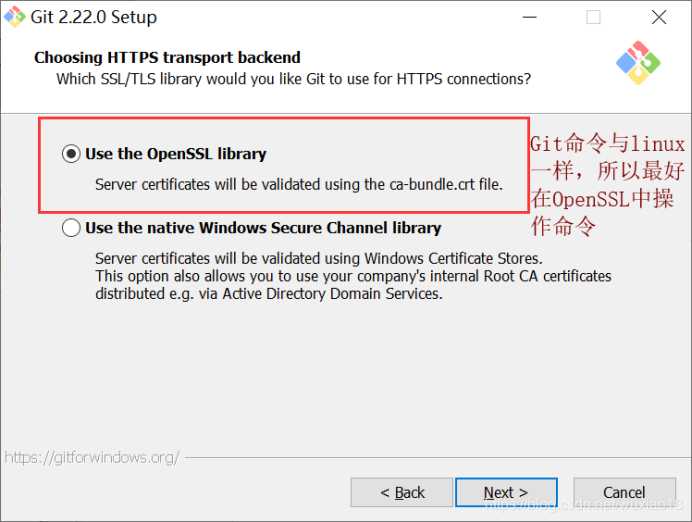
Task: Click the Windows Certificate Stores description line
Action: [x=319, y=258]
